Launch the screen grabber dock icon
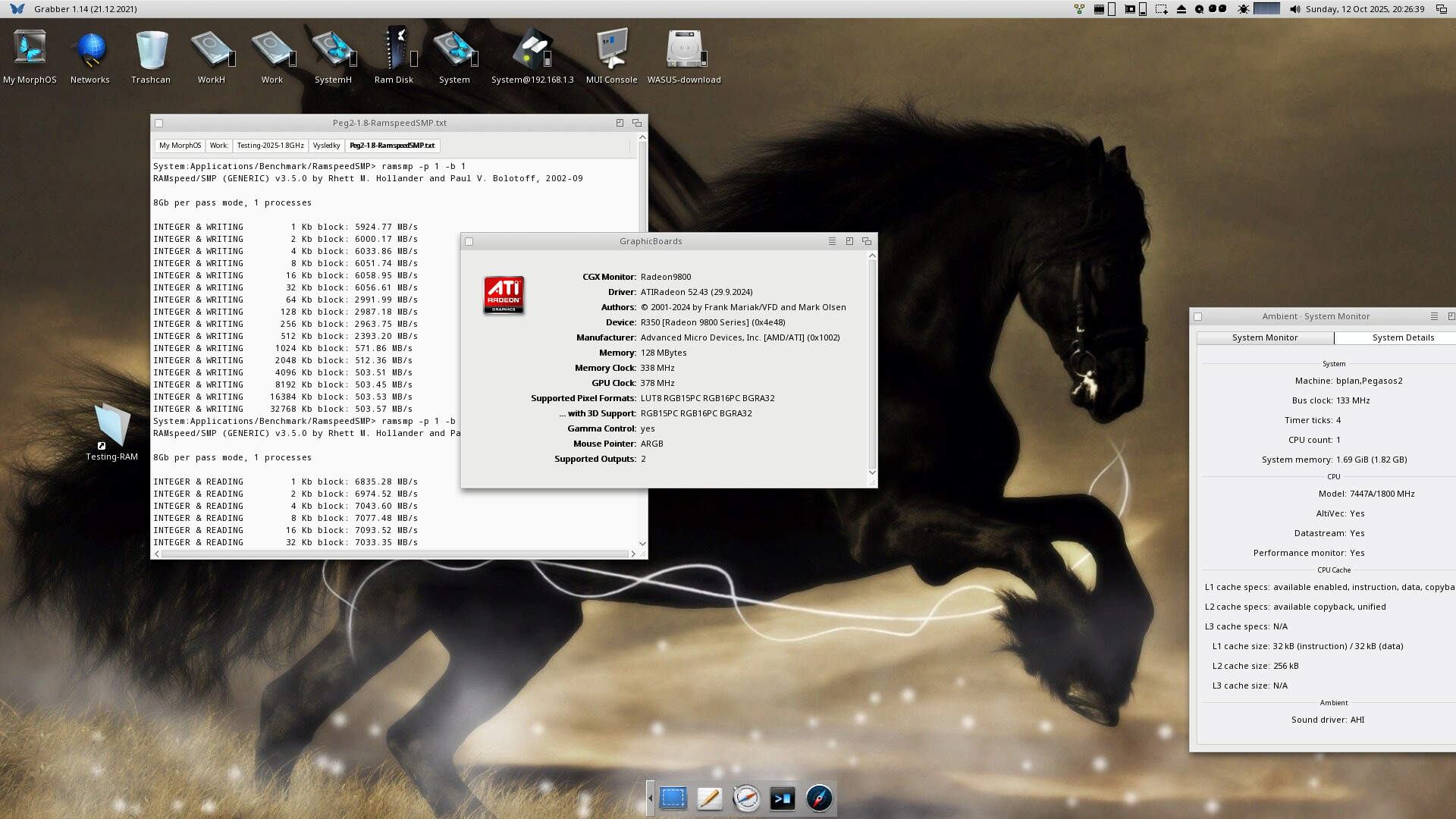This screenshot has width=1456, height=819. tap(673, 799)
